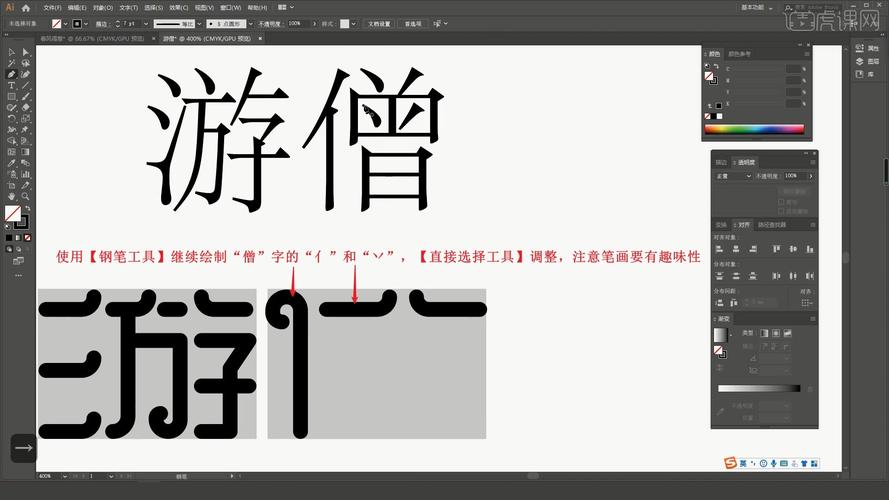Select the Selection tool (black arrow)
889x500 pixels.
tap(11, 52)
